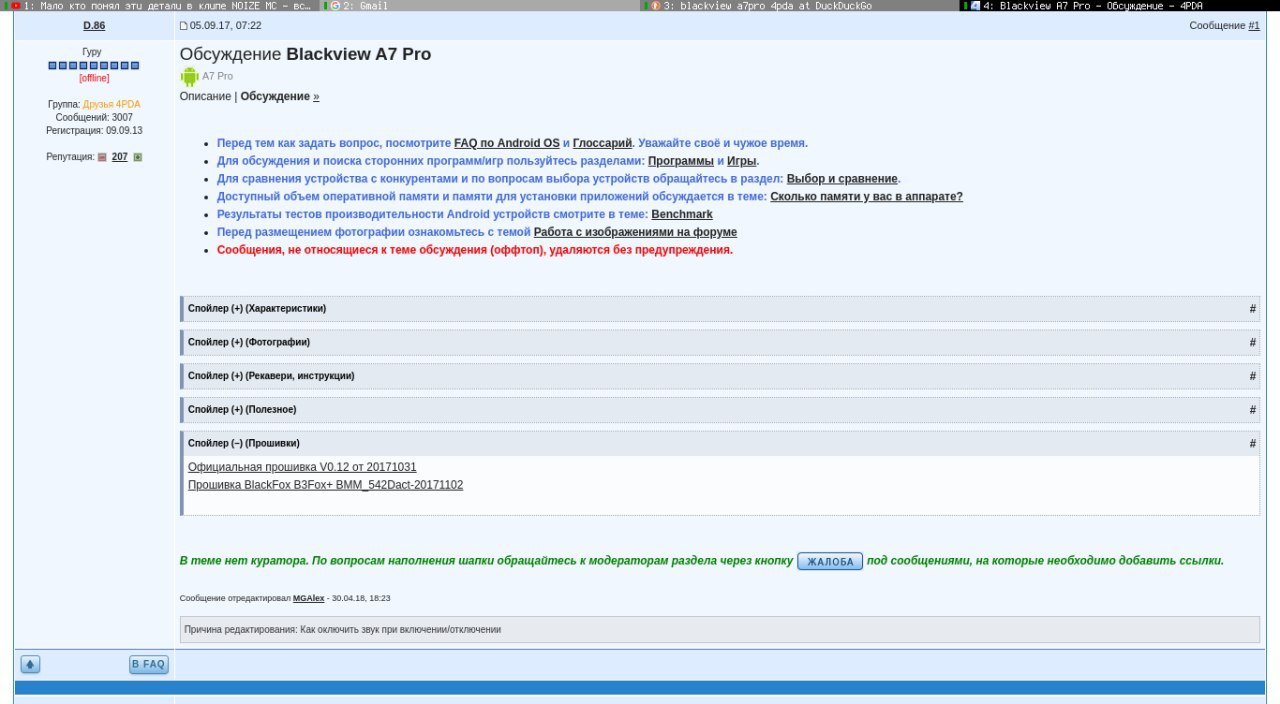Click the post page icon before 05.09.17
This screenshot has width=1280, height=704.
coord(184,25)
